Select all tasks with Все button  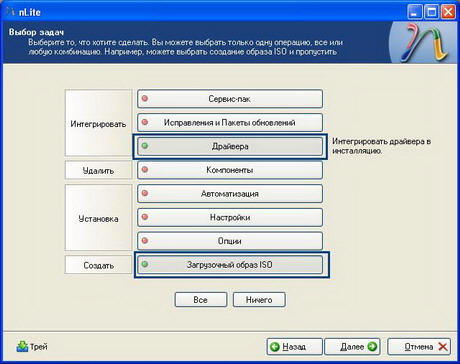(x=201, y=300)
